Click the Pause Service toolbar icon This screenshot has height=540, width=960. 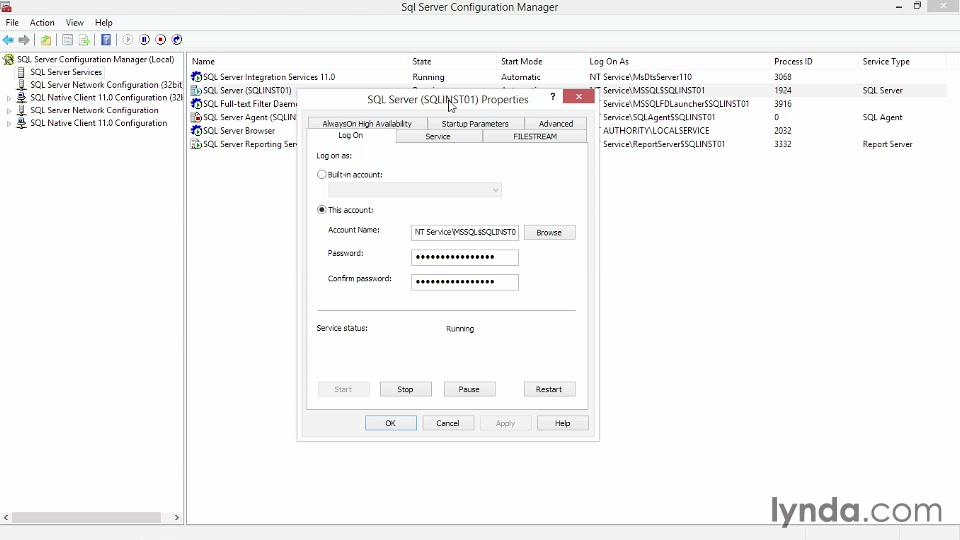point(144,40)
